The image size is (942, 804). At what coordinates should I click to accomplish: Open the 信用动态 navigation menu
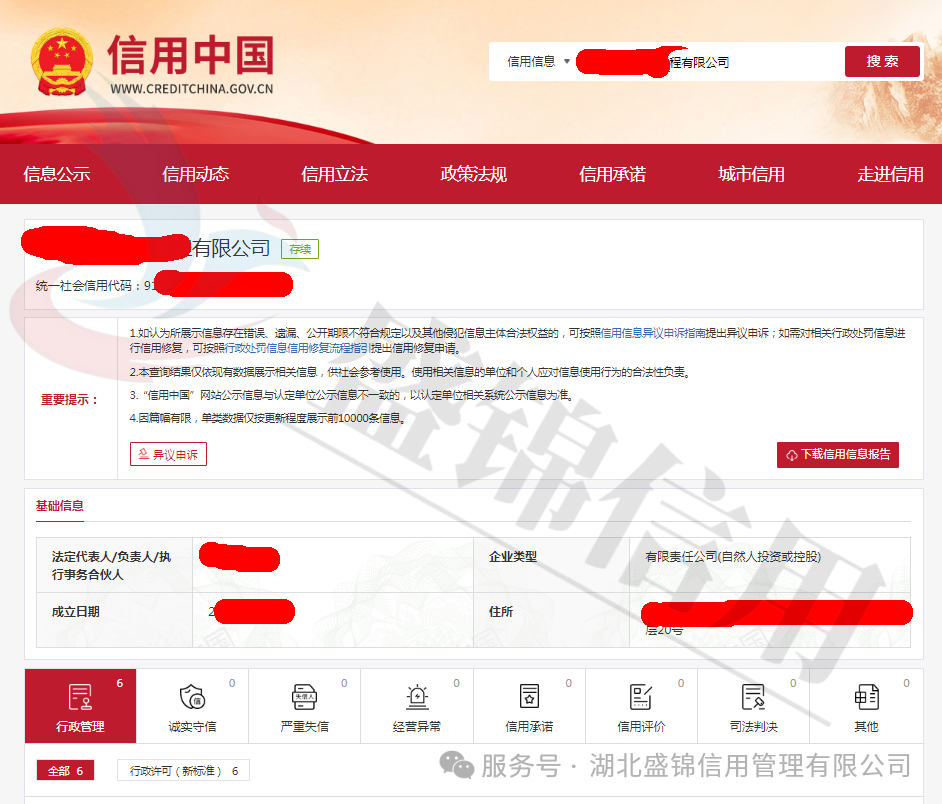point(196,173)
